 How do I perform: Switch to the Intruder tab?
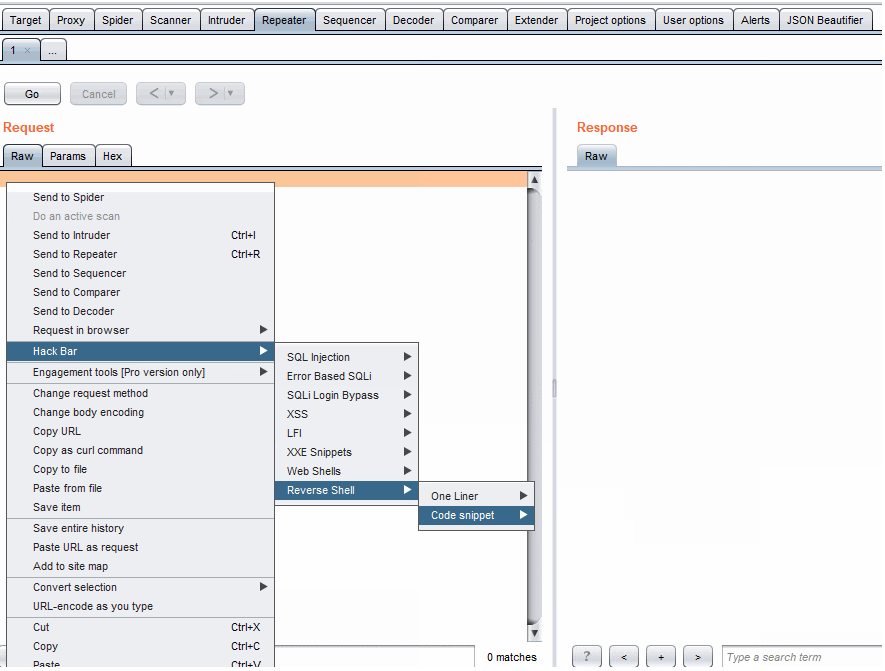(x=226, y=20)
